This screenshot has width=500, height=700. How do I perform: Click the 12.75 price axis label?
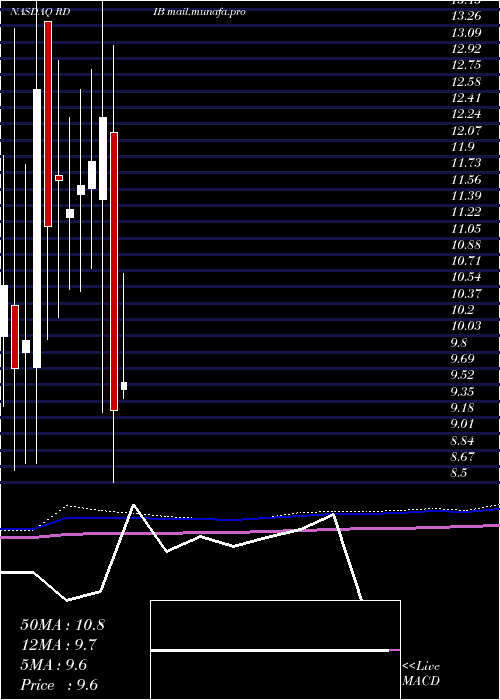tap(466, 65)
